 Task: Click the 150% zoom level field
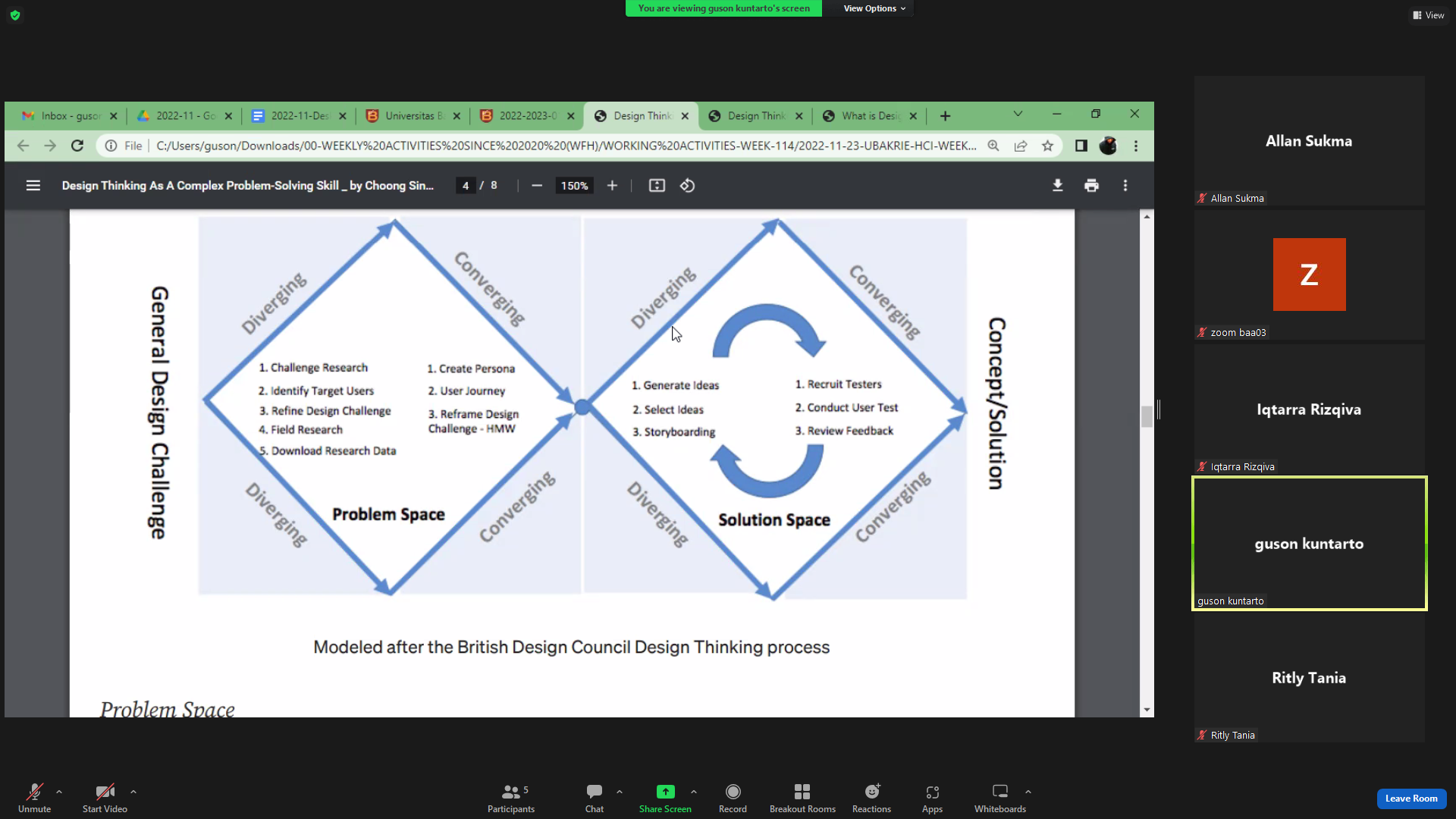(575, 186)
